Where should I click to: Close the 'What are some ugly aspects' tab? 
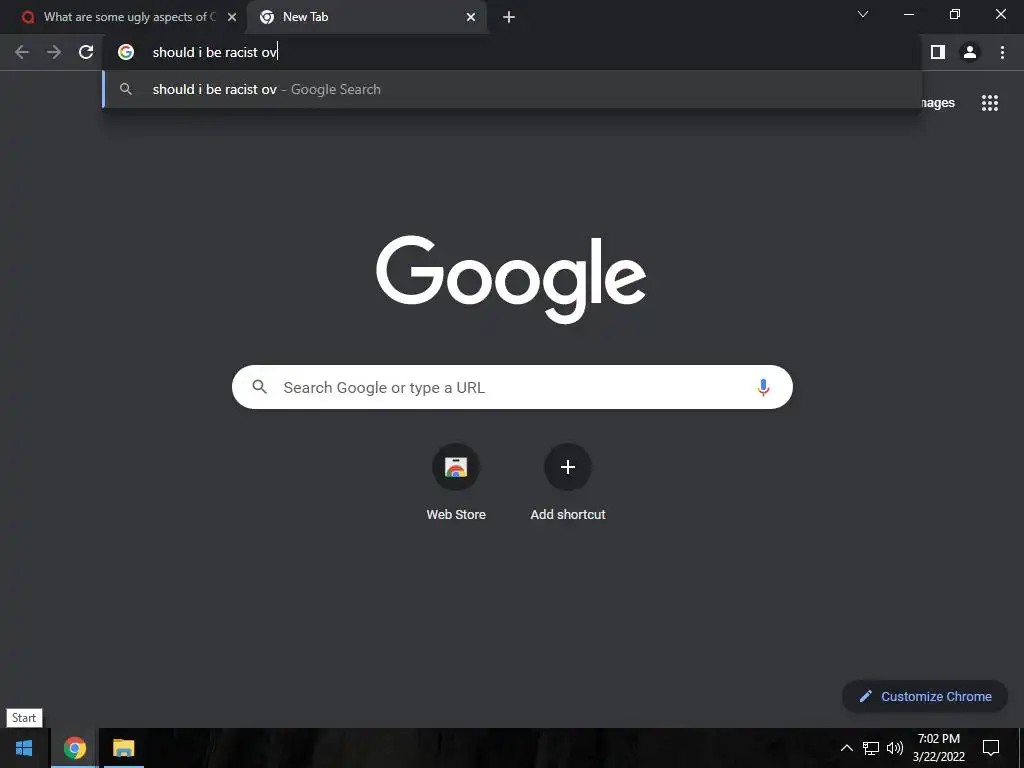pyautogui.click(x=232, y=17)
